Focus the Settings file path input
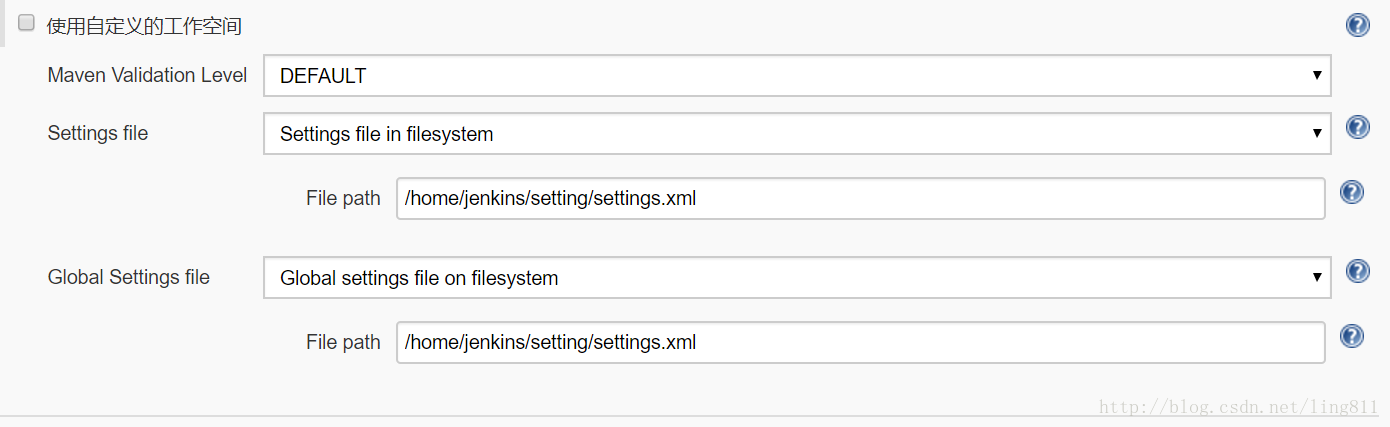 pyautogui.click(x=860, y=198)
